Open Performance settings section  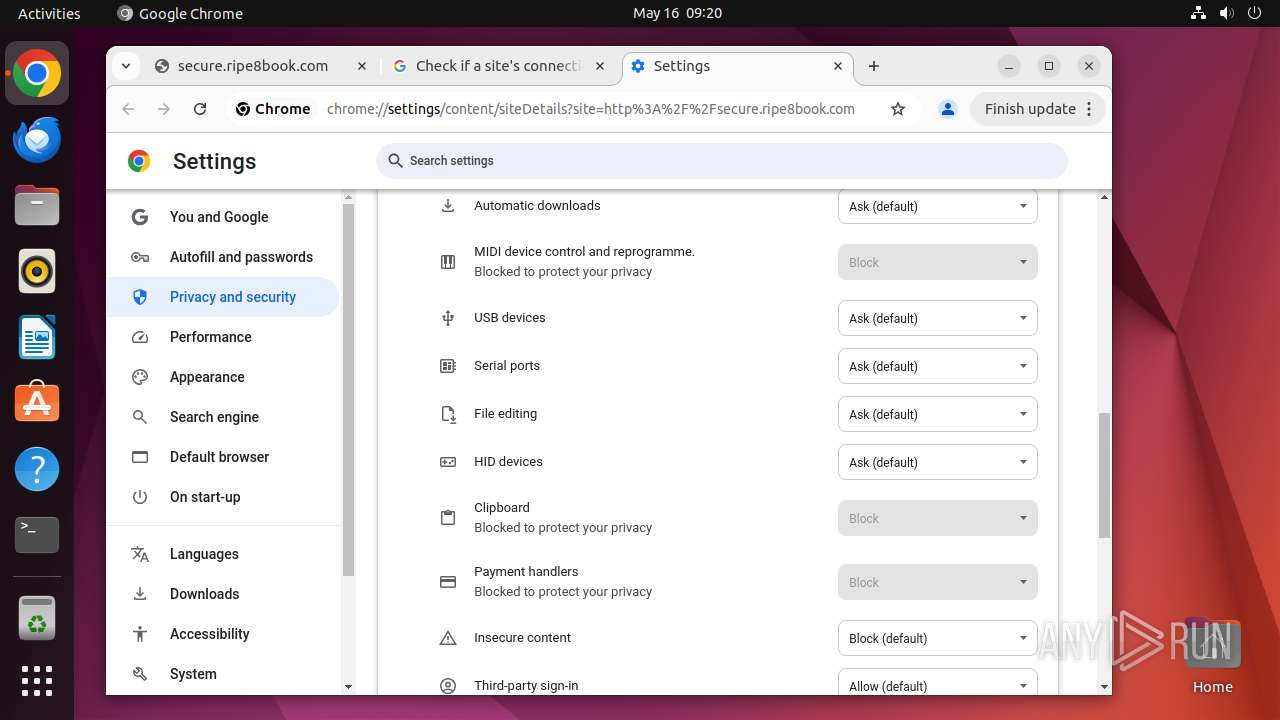coord(224,337)
